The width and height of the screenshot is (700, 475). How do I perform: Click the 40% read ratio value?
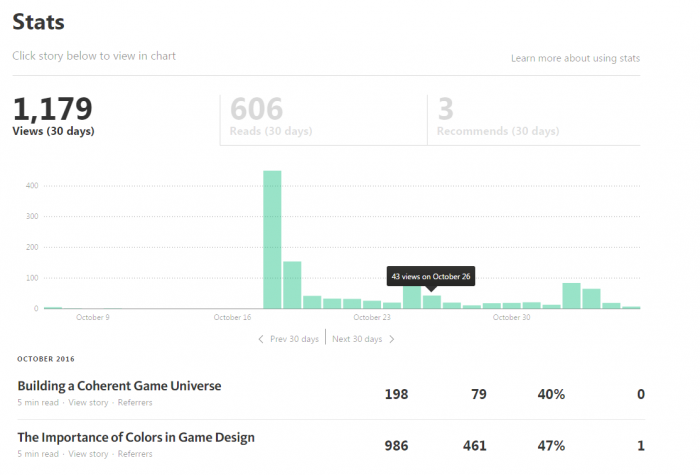coord(551,394)
